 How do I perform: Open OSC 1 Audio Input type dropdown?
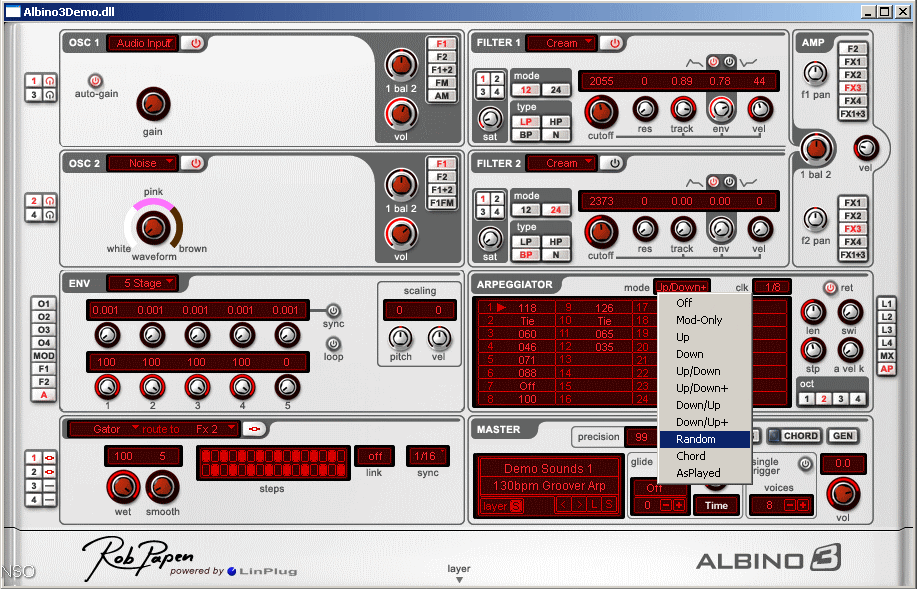[x=143, y=43]
